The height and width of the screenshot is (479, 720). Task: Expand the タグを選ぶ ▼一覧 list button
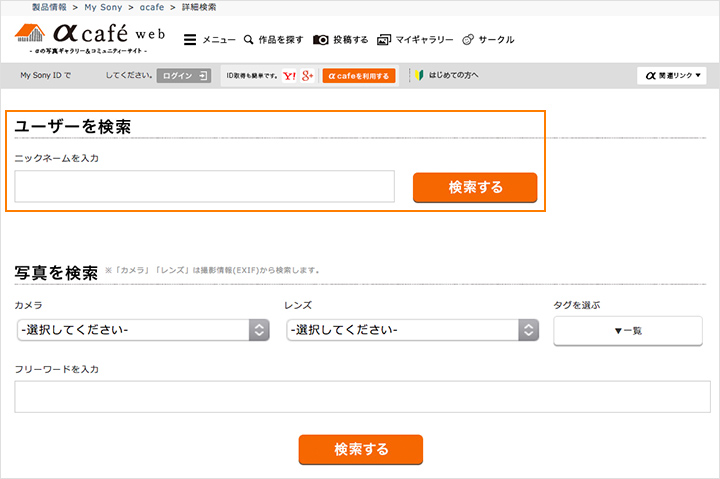click(628, 331)
